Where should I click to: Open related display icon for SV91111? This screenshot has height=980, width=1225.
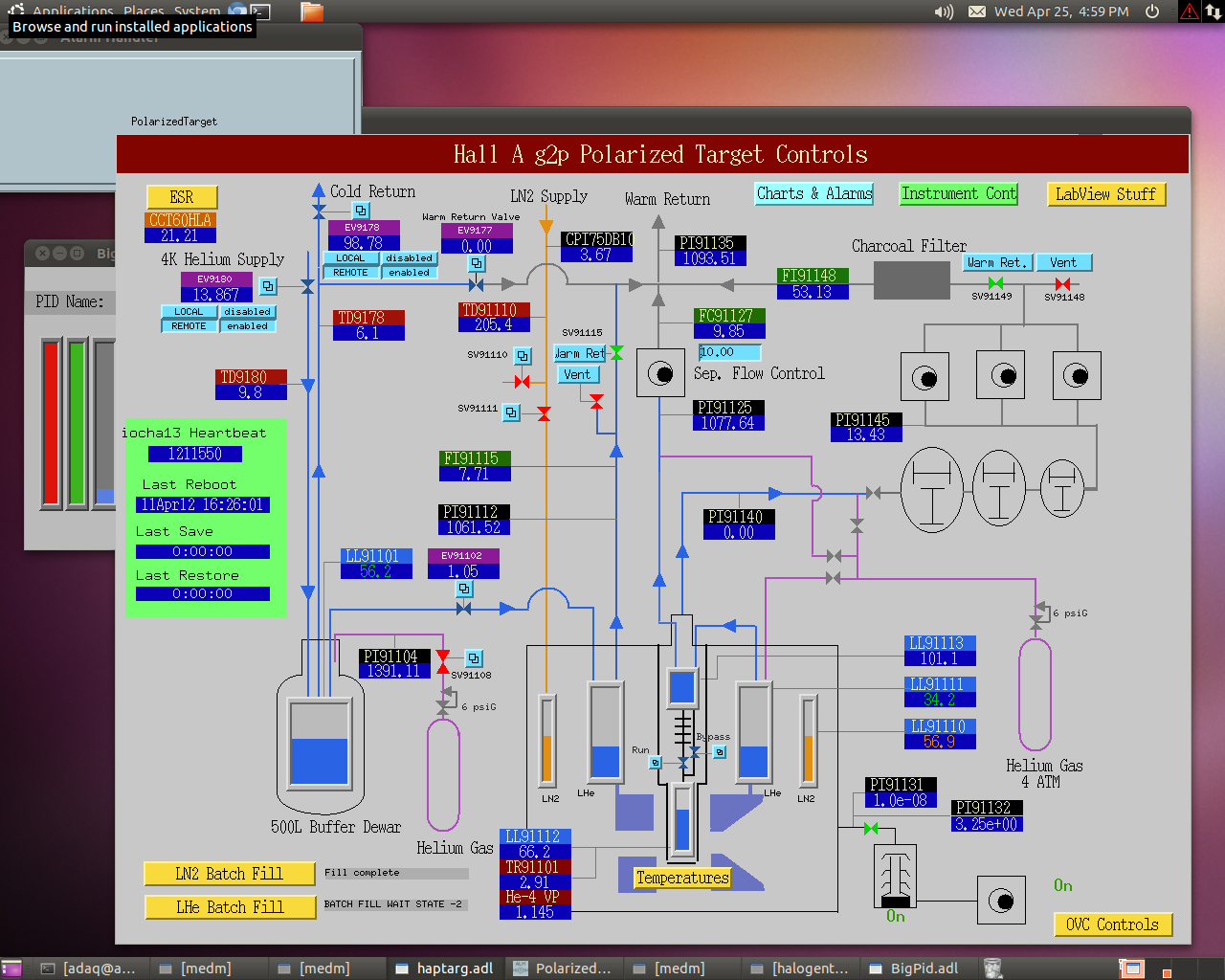tap(512, 412)
